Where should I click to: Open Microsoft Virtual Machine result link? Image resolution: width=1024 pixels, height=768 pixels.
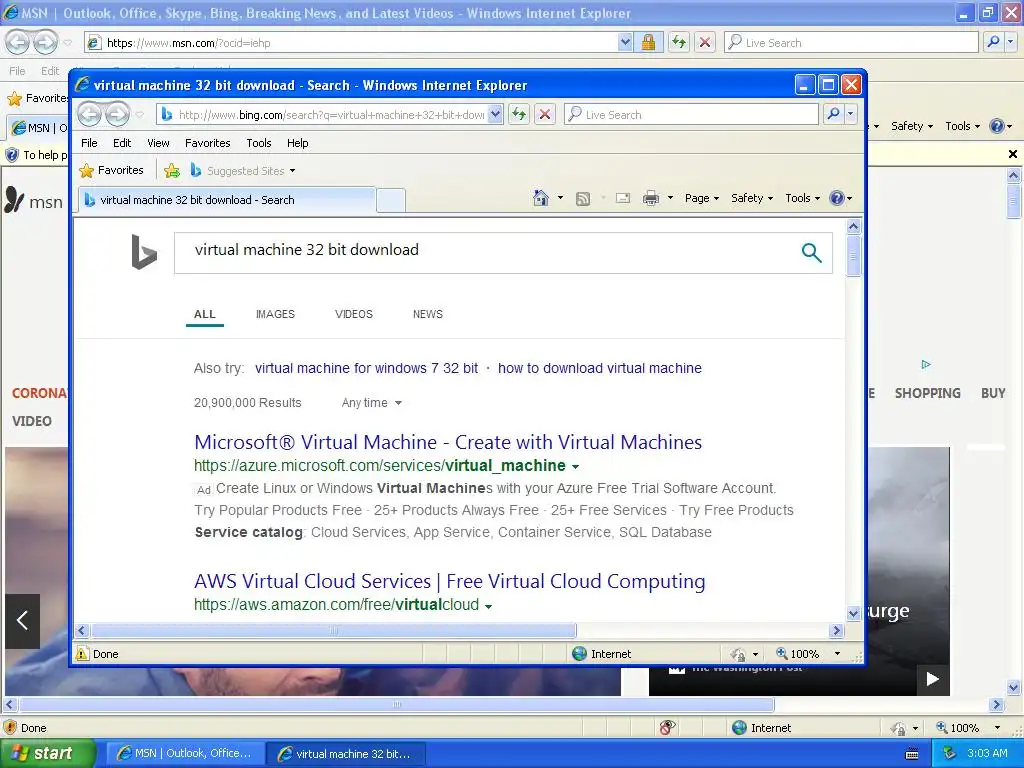(448, 442)
